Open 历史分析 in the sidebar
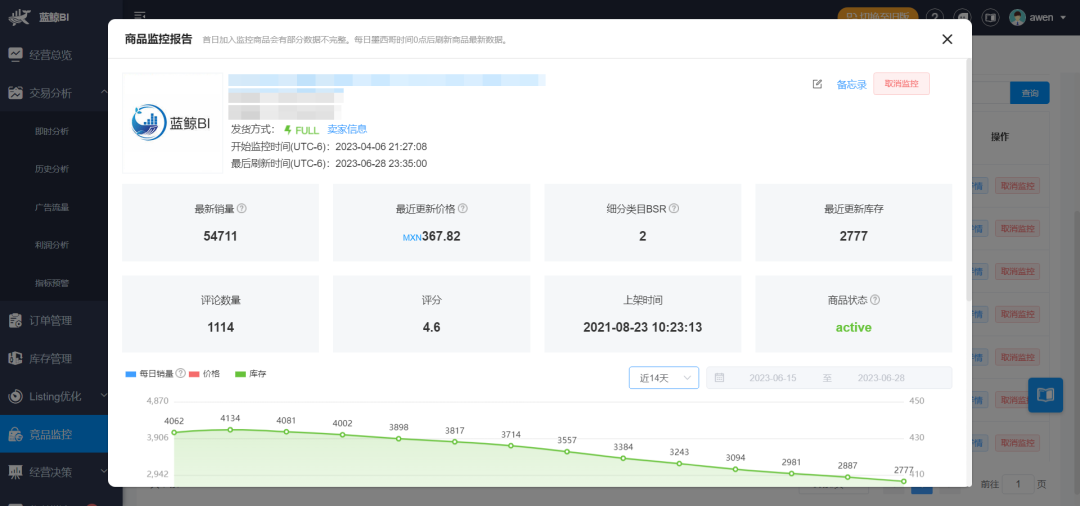This screenshot has height=506, width=1080. (x=52, y=169)
